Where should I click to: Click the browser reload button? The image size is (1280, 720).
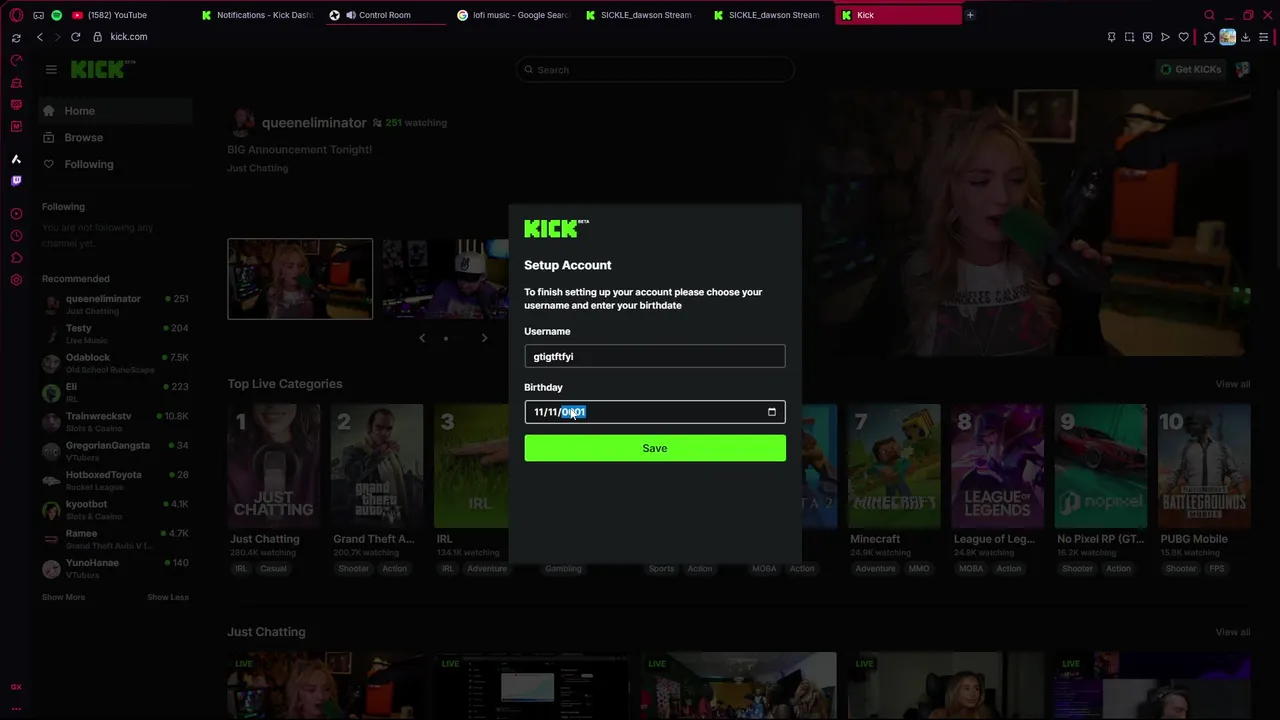(75, 37)
